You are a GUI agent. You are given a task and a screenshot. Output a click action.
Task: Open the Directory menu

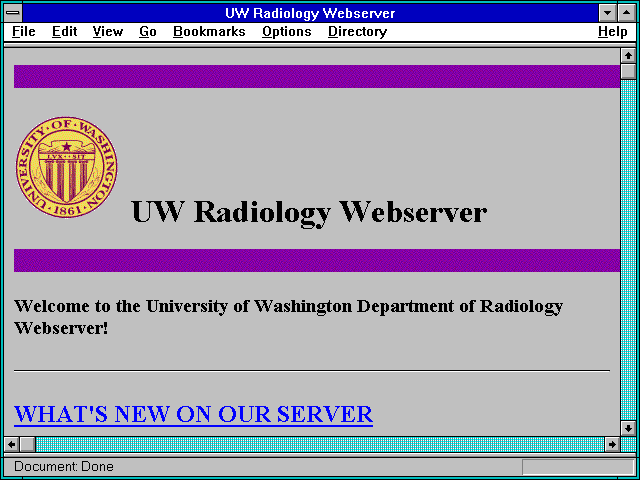click(x=358, y=32)
